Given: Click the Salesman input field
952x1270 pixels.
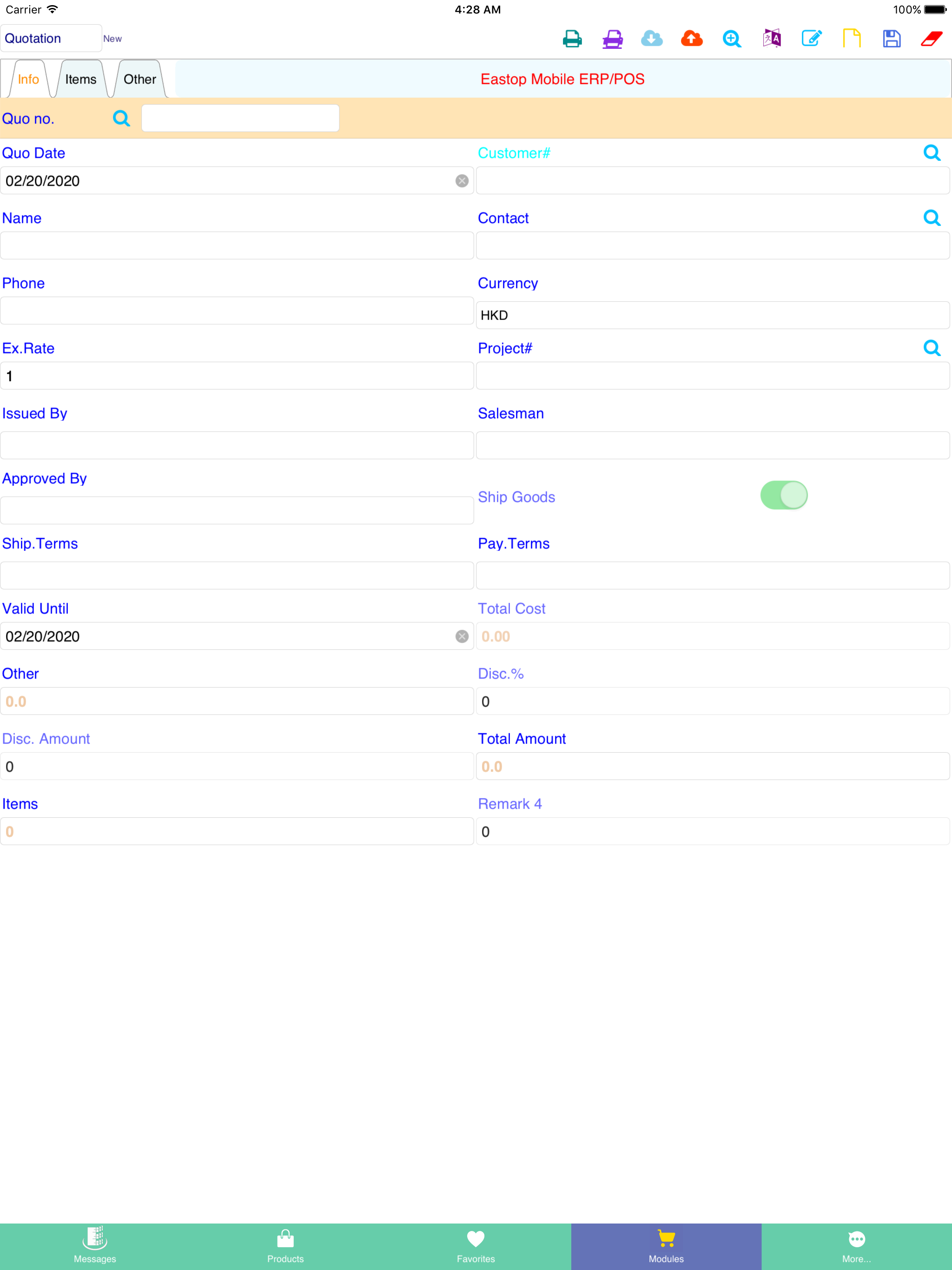Looking at the screenshot, I should (x=713, y=445).
